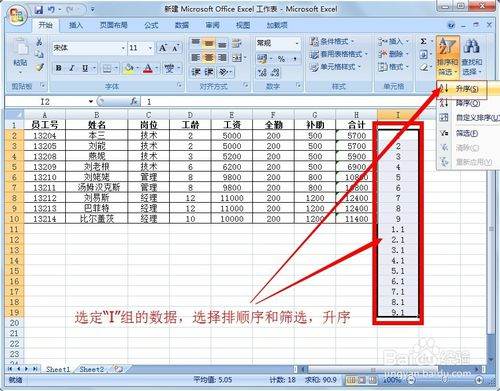500x391 pixels.
Task: Switch to the 页面布局 ribbon tab
Action: coord(113,25)
